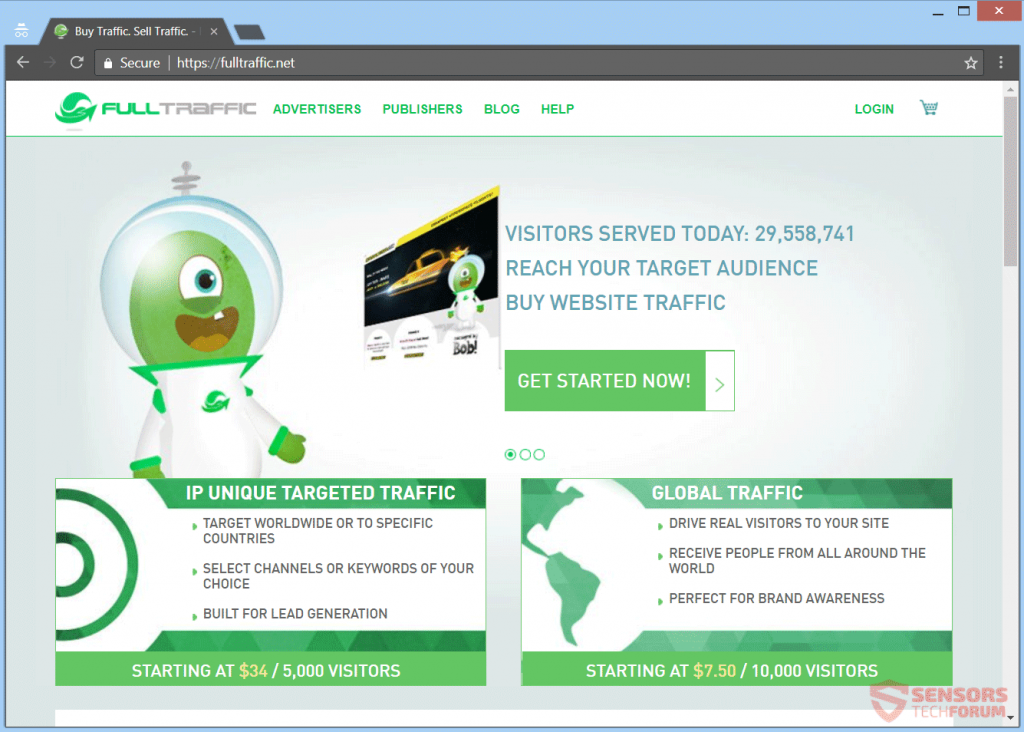Image resolution: width=1024 pixels, height=732 pixels.
Task: Open the shopping cart icon
Action: pos(928,107)
